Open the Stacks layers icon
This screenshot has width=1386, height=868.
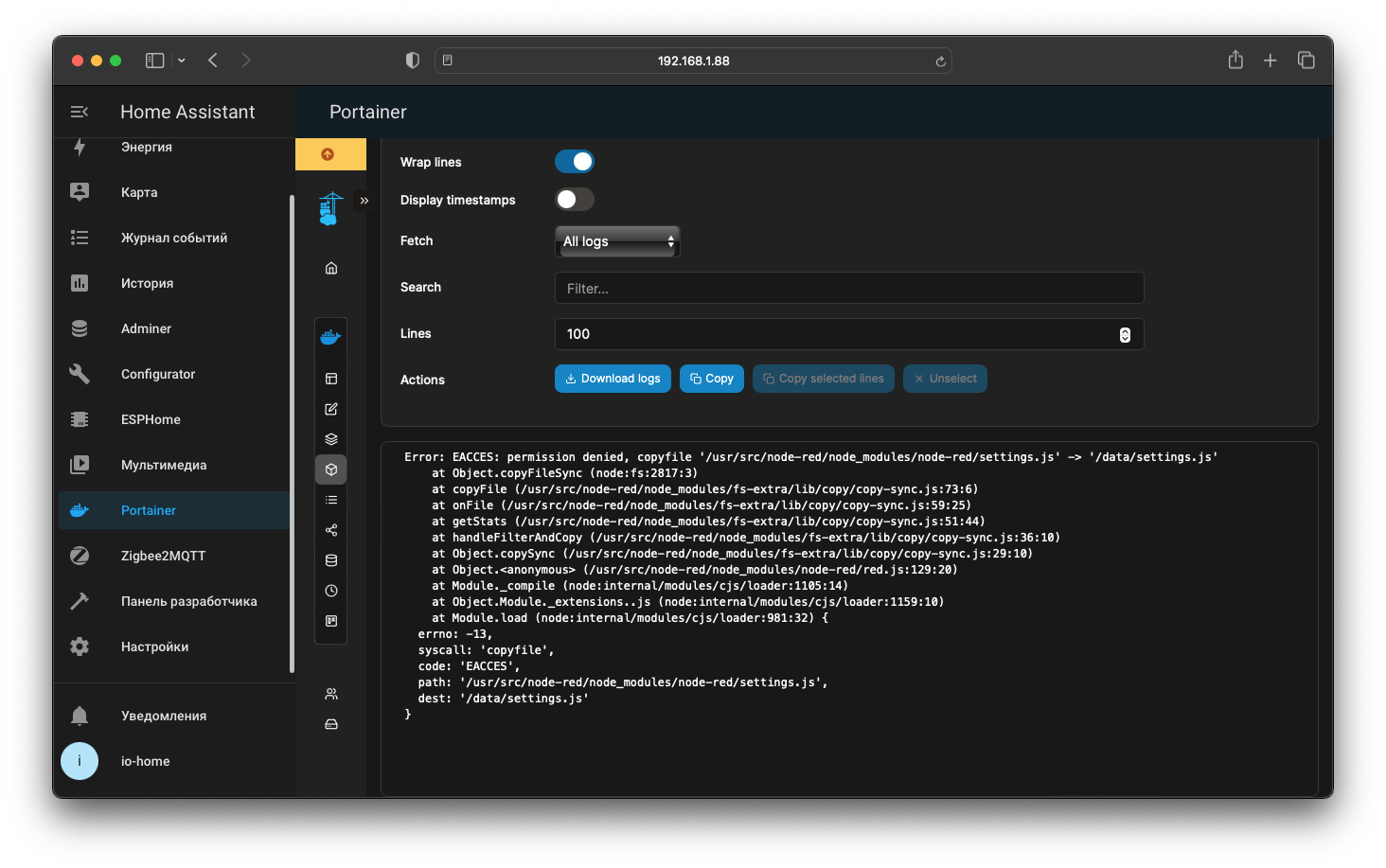tap(331, 439)
